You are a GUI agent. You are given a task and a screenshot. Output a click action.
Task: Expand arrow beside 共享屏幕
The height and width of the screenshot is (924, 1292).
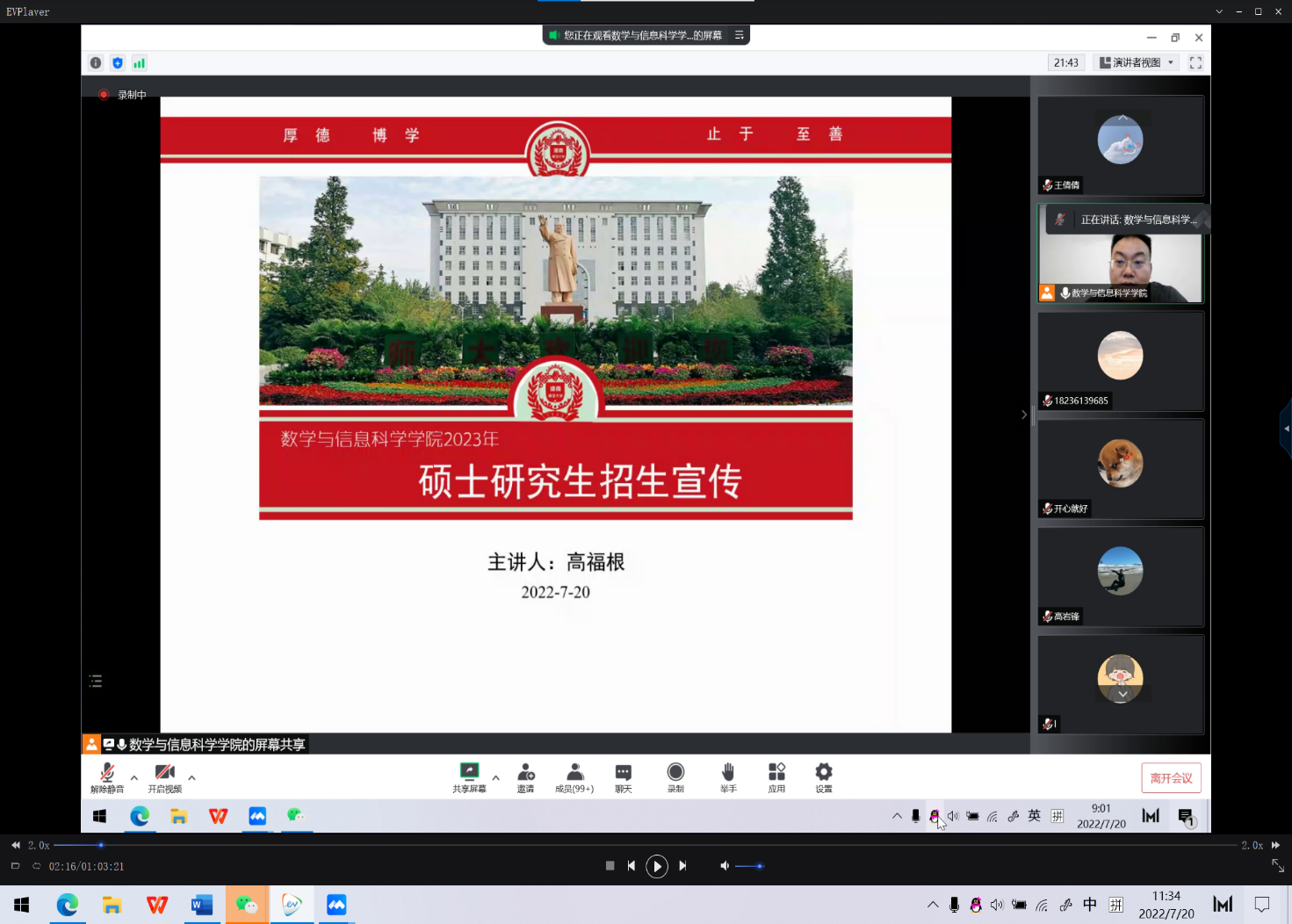tap(496, 777)
